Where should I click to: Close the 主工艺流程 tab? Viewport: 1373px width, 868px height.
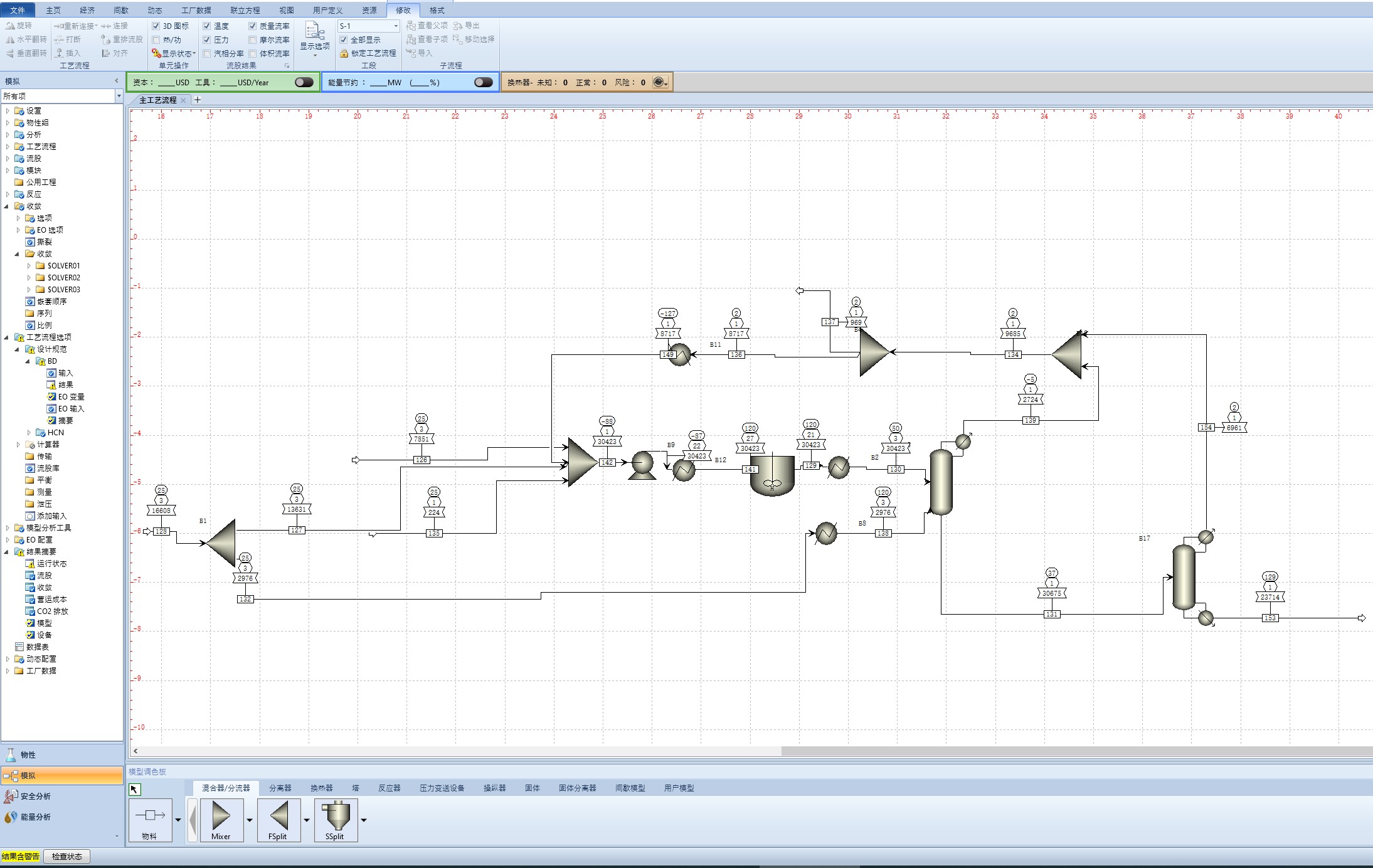[x=183, y=100]
